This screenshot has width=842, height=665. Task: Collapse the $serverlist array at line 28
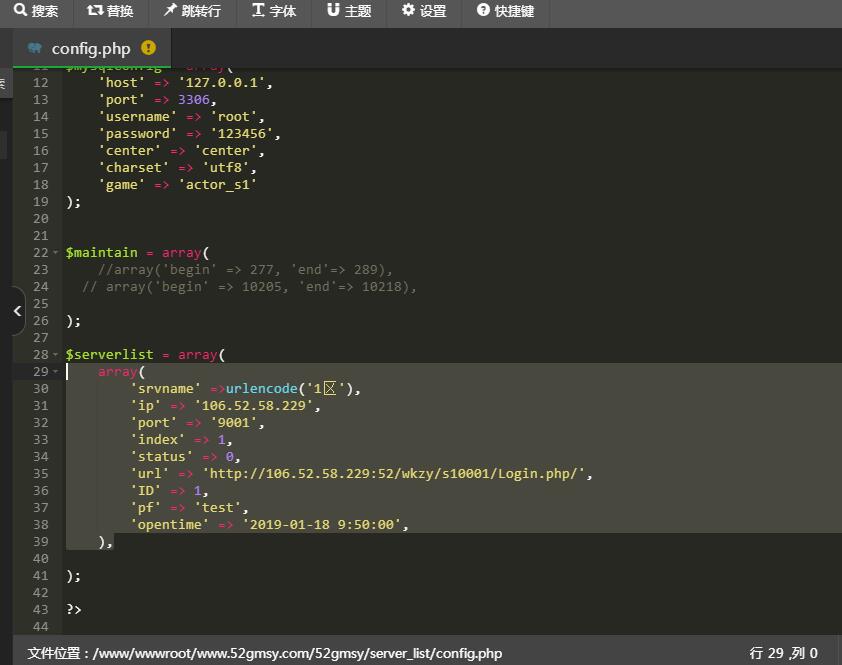(56, 355)
